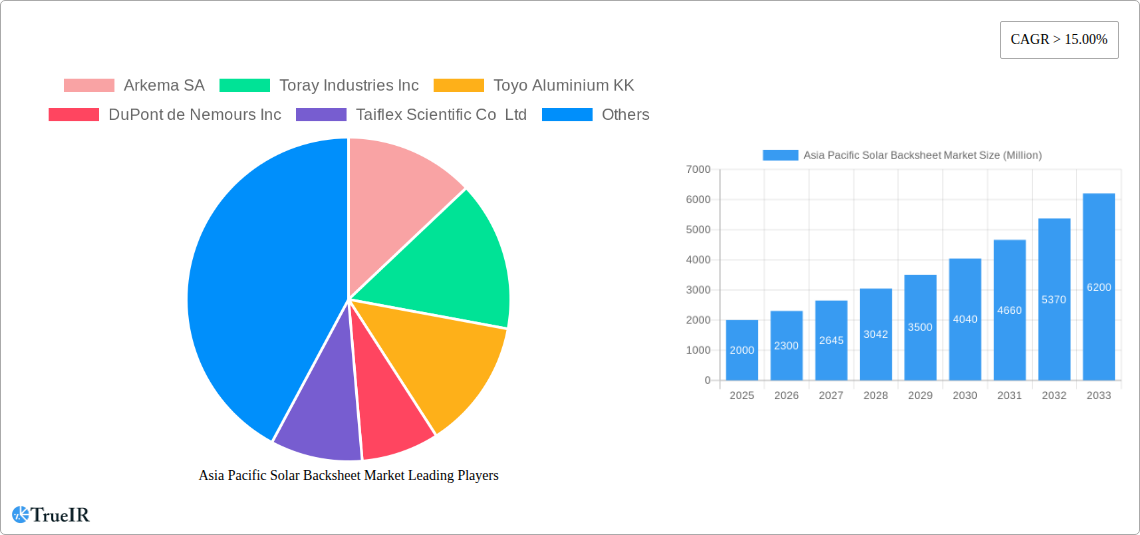Click the 2025 x-axis year label

(x=742, y=395)
